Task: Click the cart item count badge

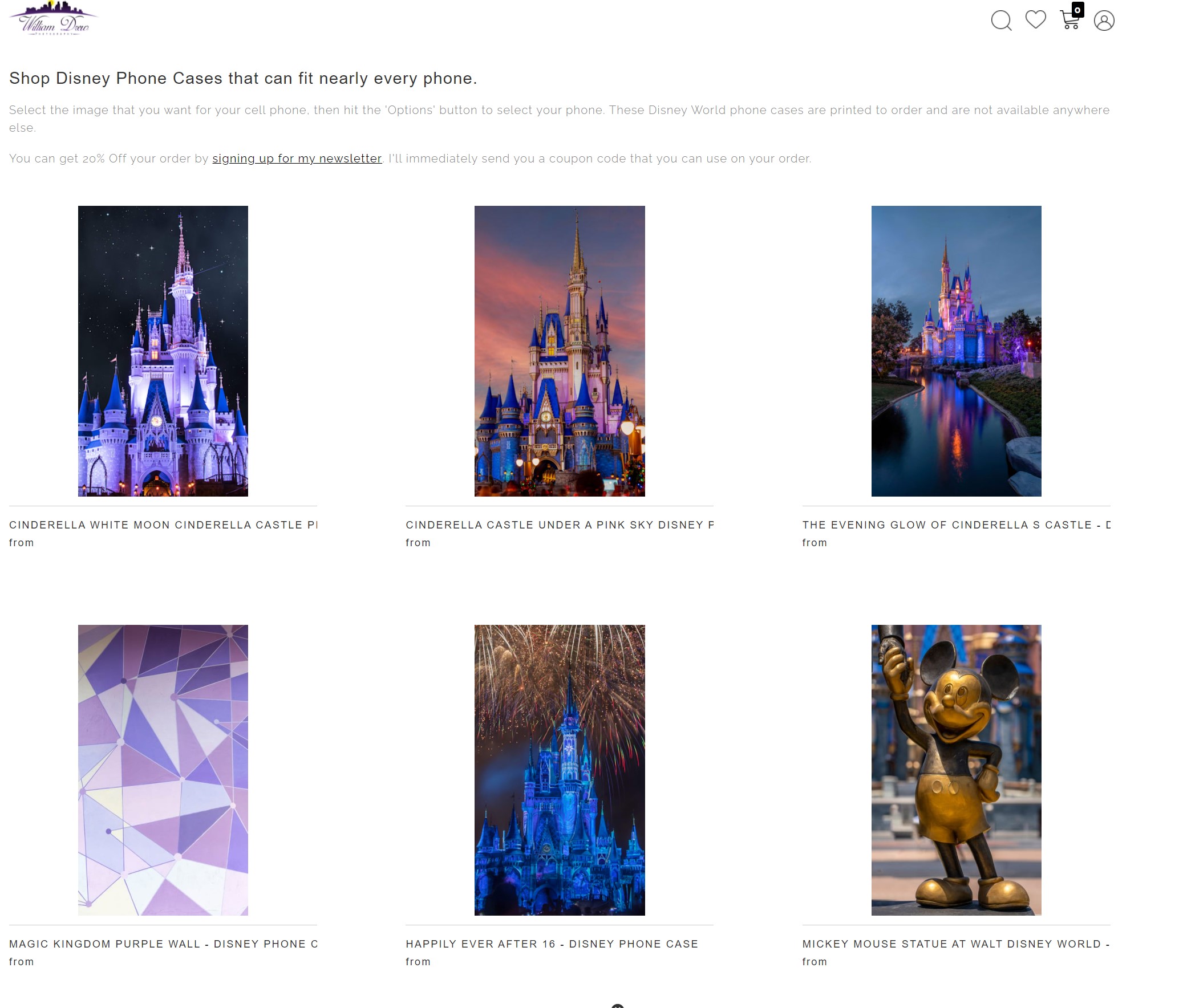Action: (x=1077, y=10)
